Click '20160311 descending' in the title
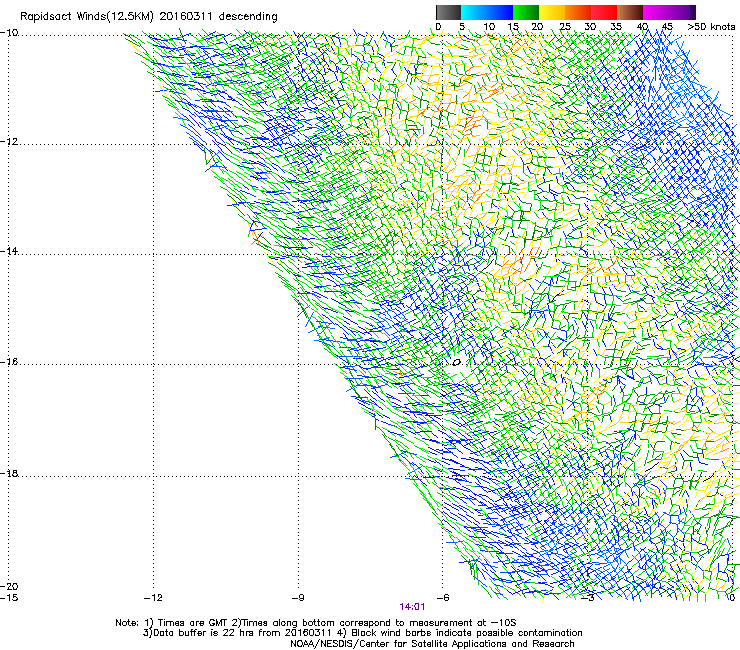740x650 pixels. point(219,16)
